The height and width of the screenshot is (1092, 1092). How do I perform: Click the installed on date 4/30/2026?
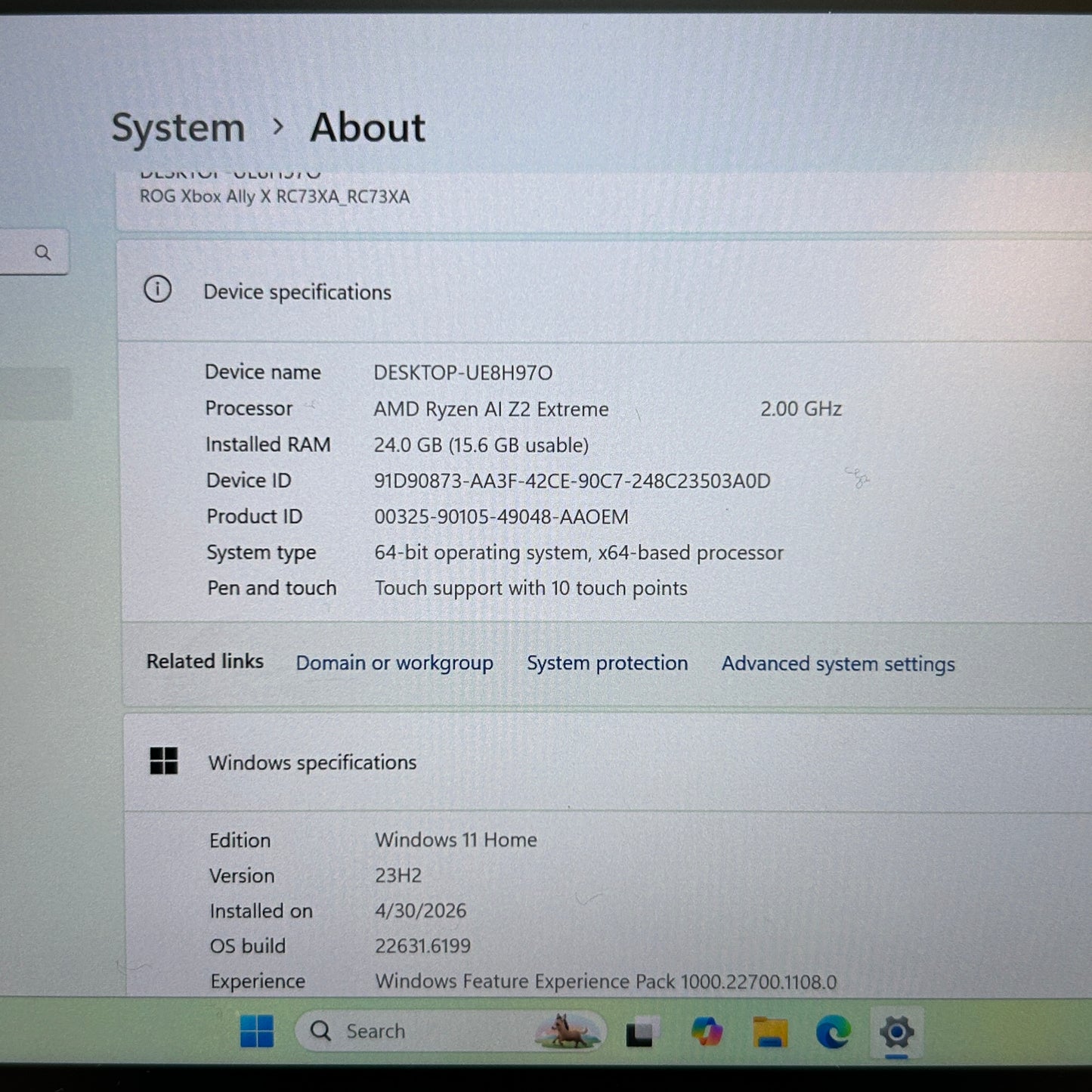click(x=421, y=911)
